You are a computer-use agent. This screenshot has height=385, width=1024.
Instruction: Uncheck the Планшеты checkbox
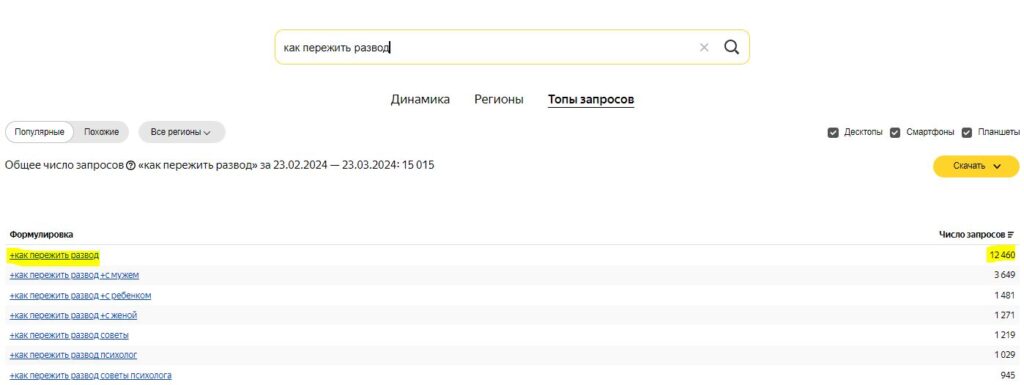tap(967, 132)
